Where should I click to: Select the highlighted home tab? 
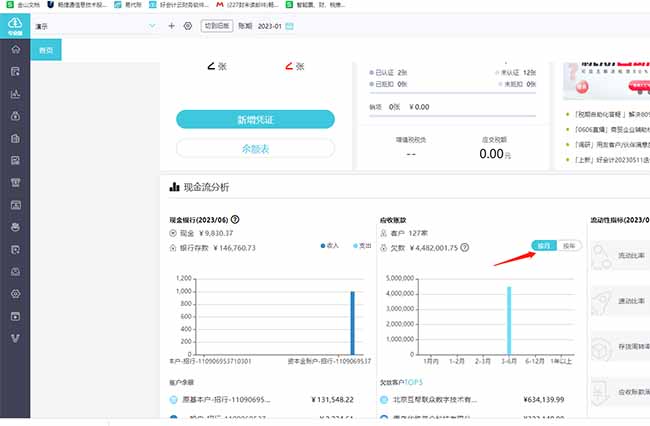pyautogui.click(x=46, y=50)
